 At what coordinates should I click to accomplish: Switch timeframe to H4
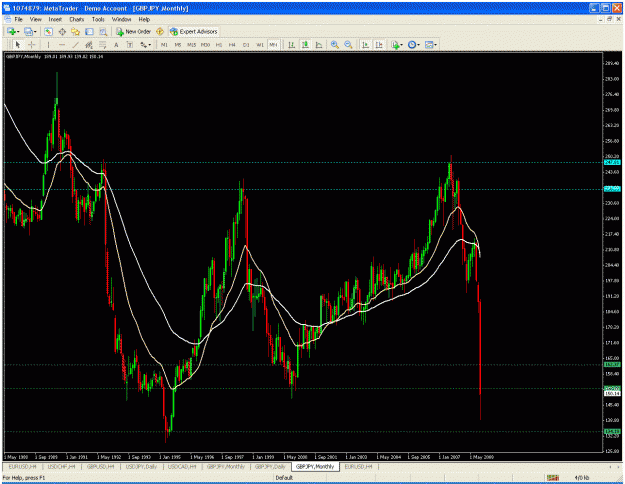pos(232,45)
